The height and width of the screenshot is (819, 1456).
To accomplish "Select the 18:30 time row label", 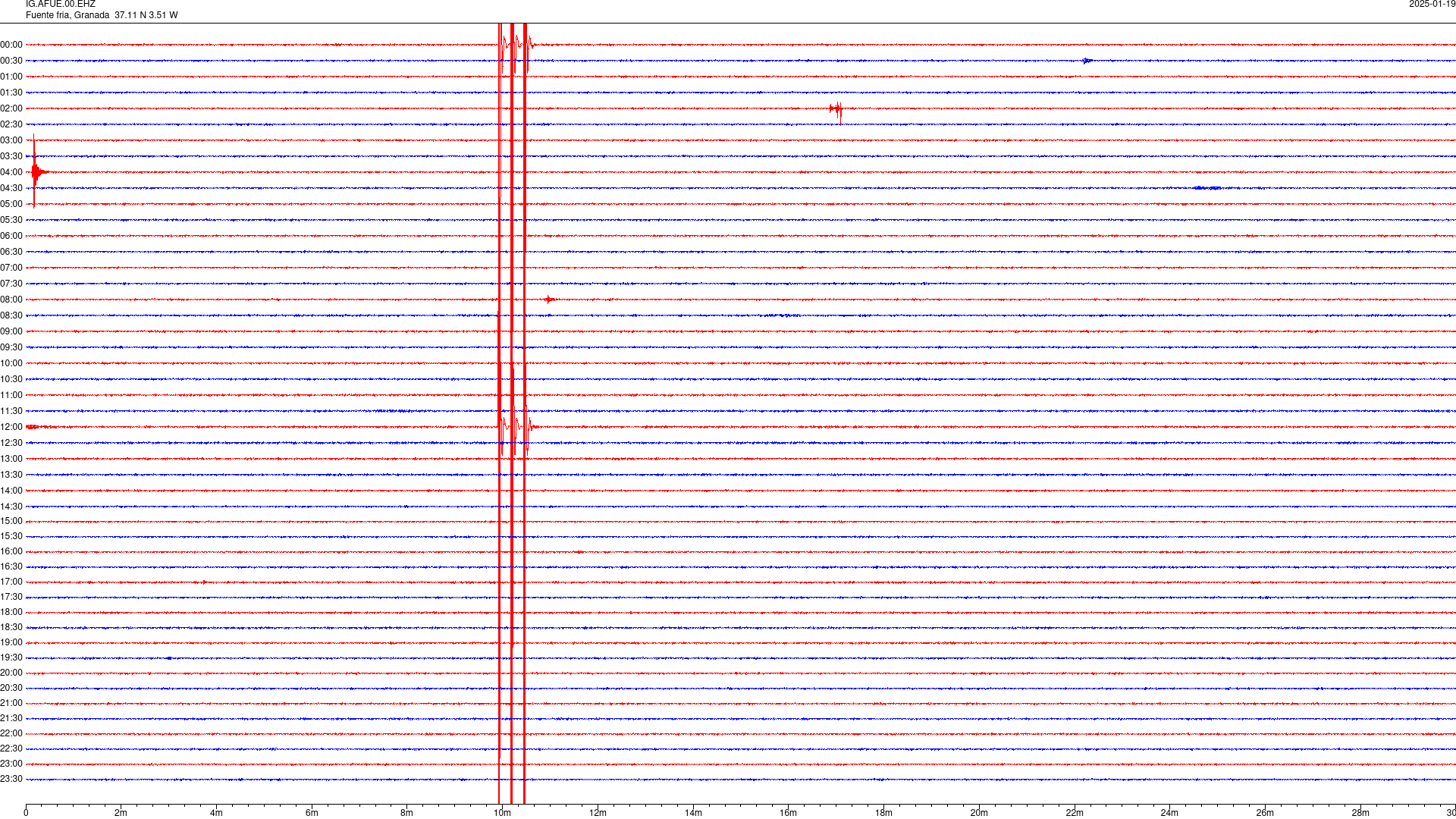I will click(x=11, y=627).
